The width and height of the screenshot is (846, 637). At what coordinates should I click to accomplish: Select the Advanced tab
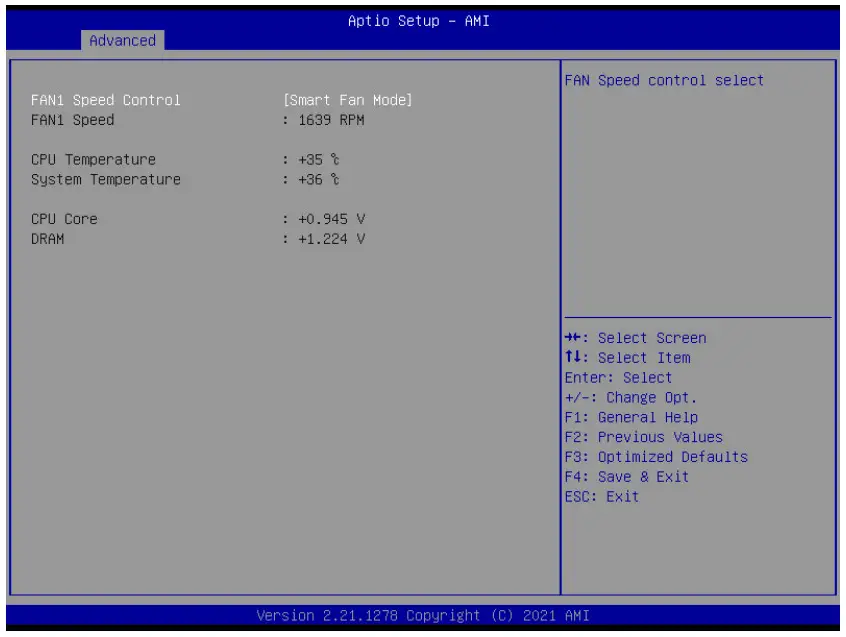[x=121, y=42]
